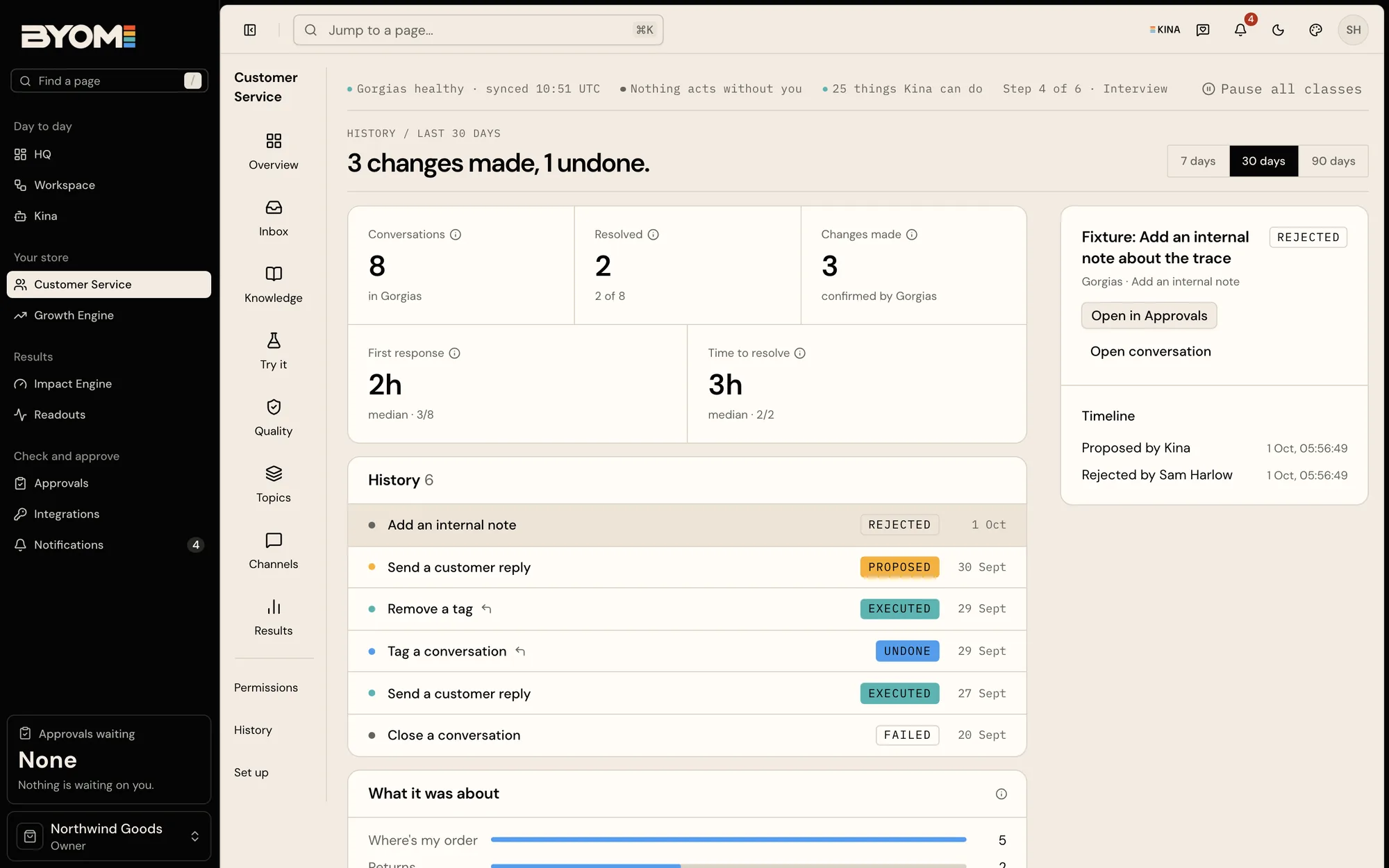The height and width of the screenshot is (868, 1389).
Task: Open the Inbox tray icon
Action: 274,208
